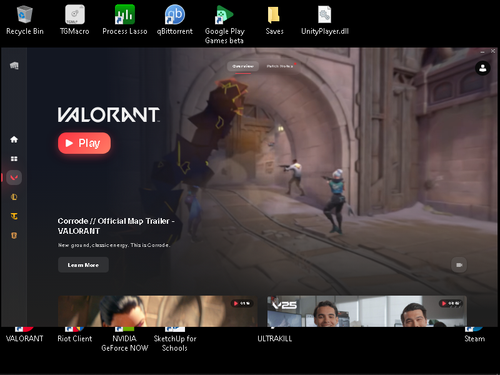
Task: Click the trailer video camera icon
Action: 459,265
